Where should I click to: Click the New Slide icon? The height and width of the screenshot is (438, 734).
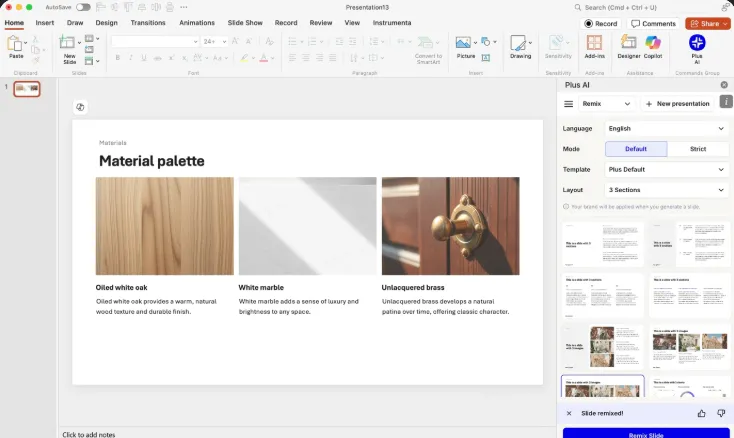pos(67,43)
